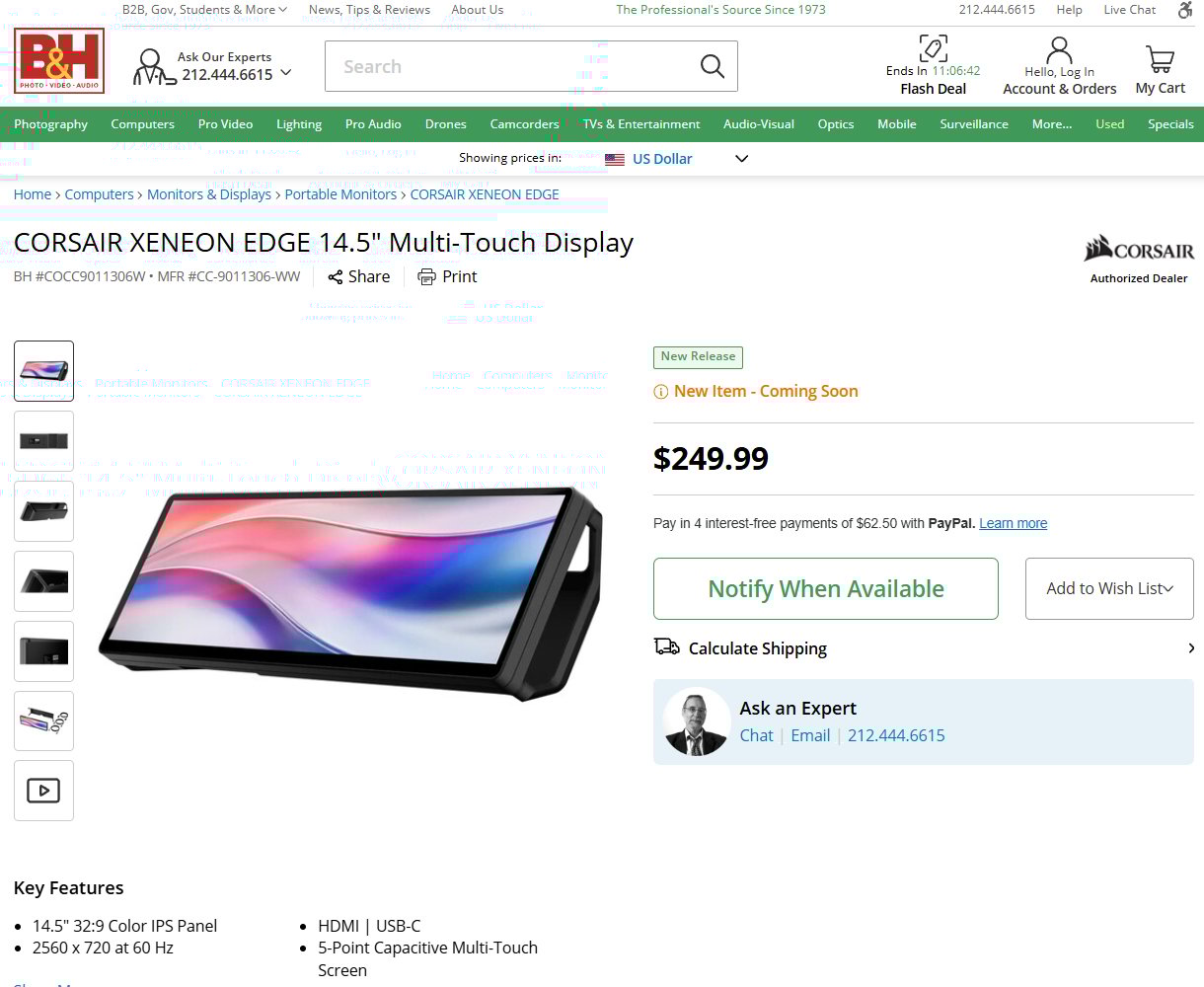Screen dimensions: 1204x987
Task: Click Notify When Available button
Action: (826, 589)
